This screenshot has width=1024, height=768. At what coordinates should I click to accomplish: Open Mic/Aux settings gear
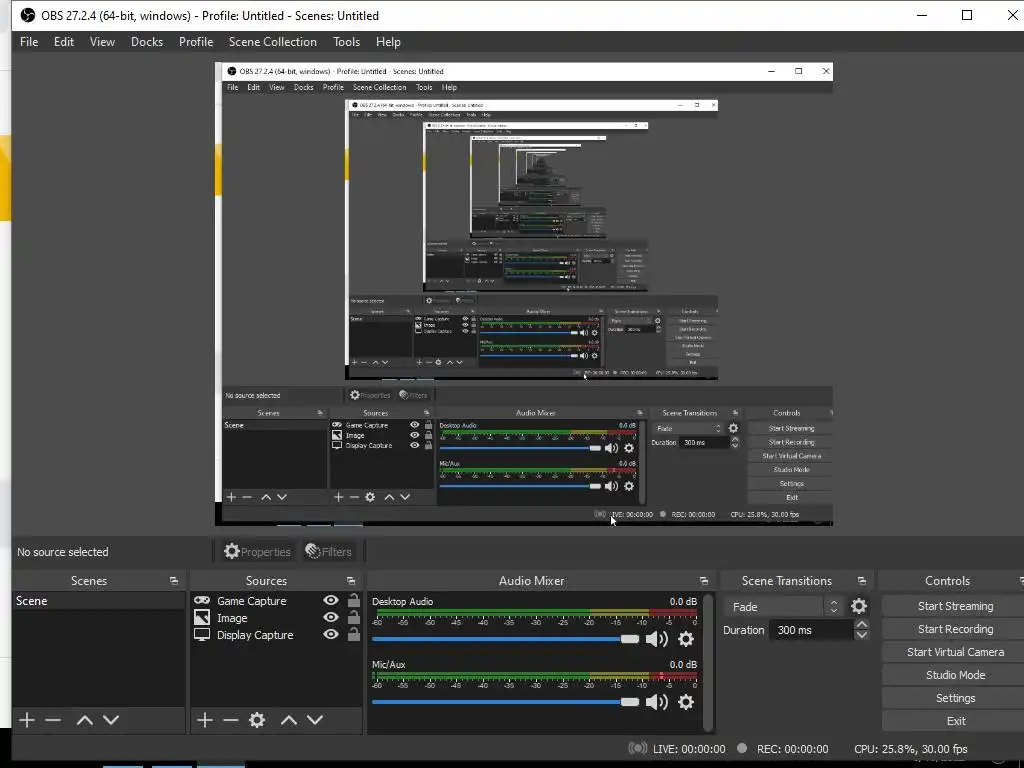pos(686,702)
